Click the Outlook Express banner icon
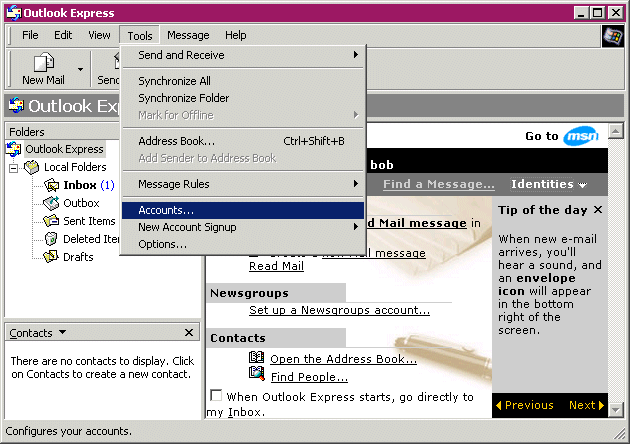This screenshot has height=444, width=630. [16, 105]
